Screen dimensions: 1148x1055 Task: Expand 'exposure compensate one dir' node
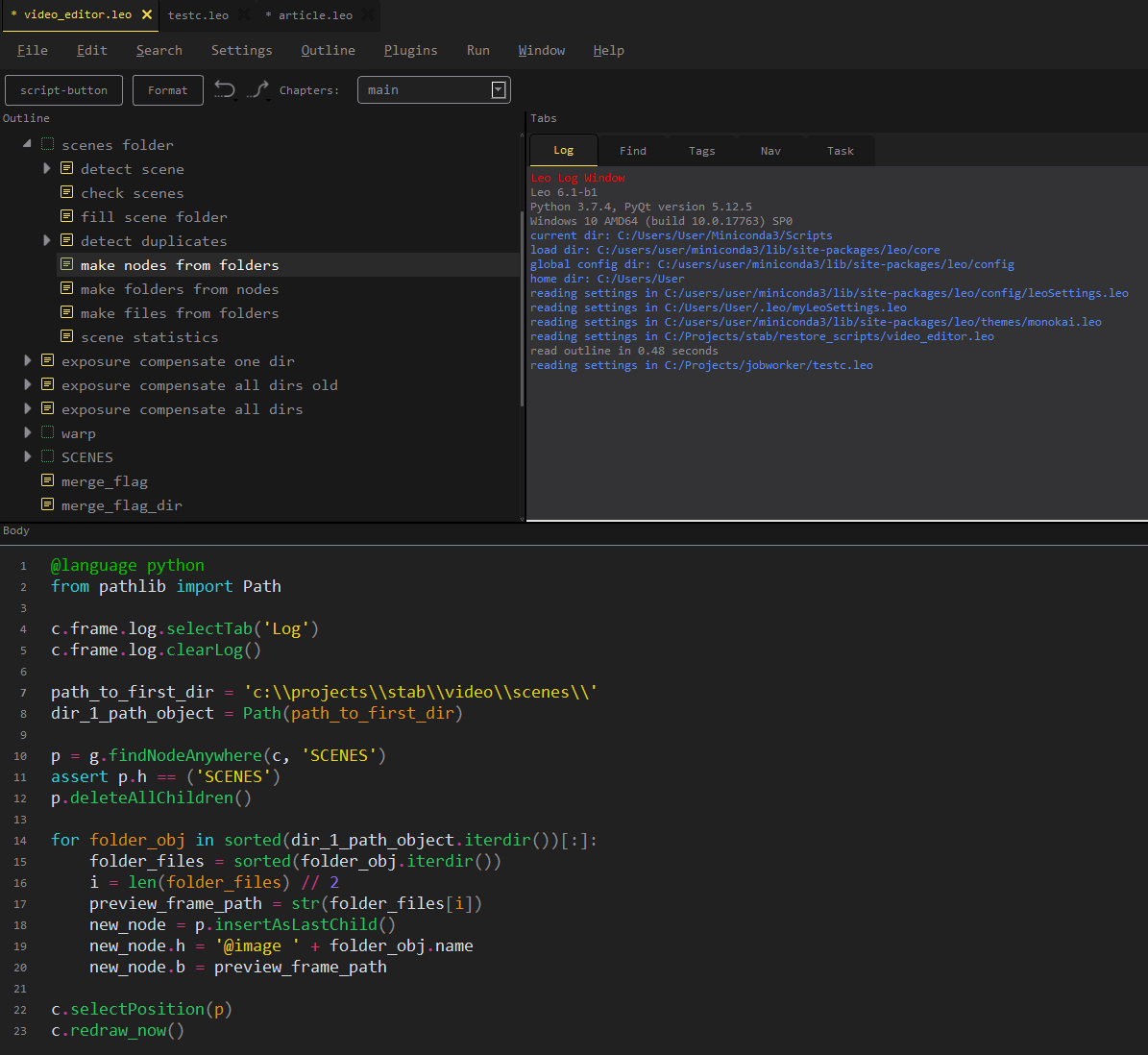pyautogui.click(x=27, y=360)
